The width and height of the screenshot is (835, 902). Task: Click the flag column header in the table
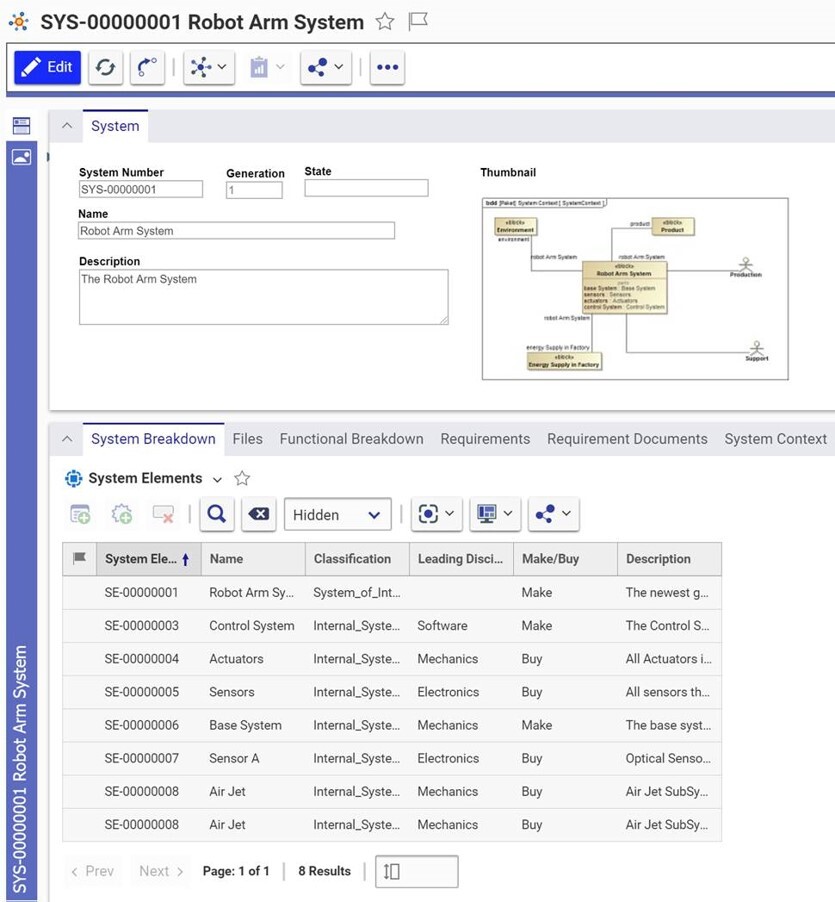[x=80, y=559]
